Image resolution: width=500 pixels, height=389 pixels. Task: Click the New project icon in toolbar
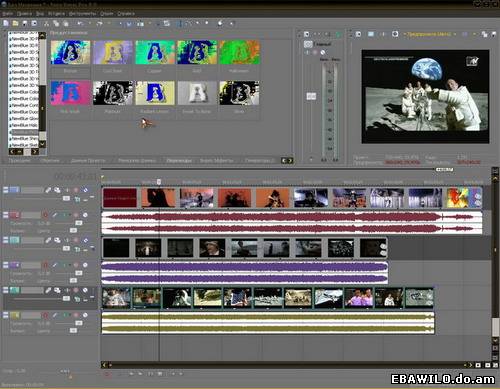(x=6, y=23)
